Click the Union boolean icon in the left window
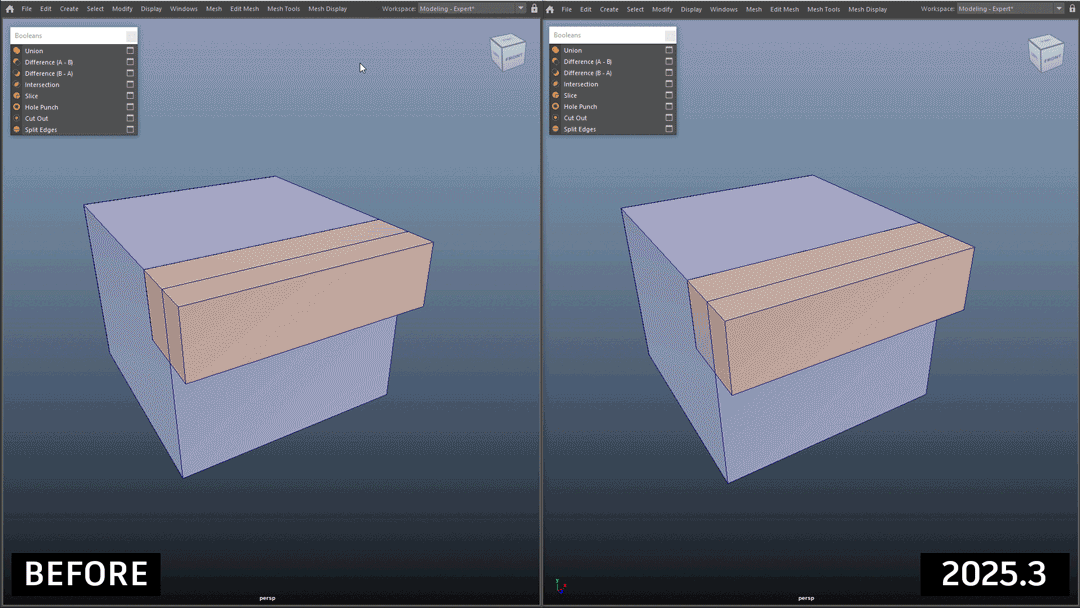The height and width of the screenshot is (608, 1080). tap(17, 50)
